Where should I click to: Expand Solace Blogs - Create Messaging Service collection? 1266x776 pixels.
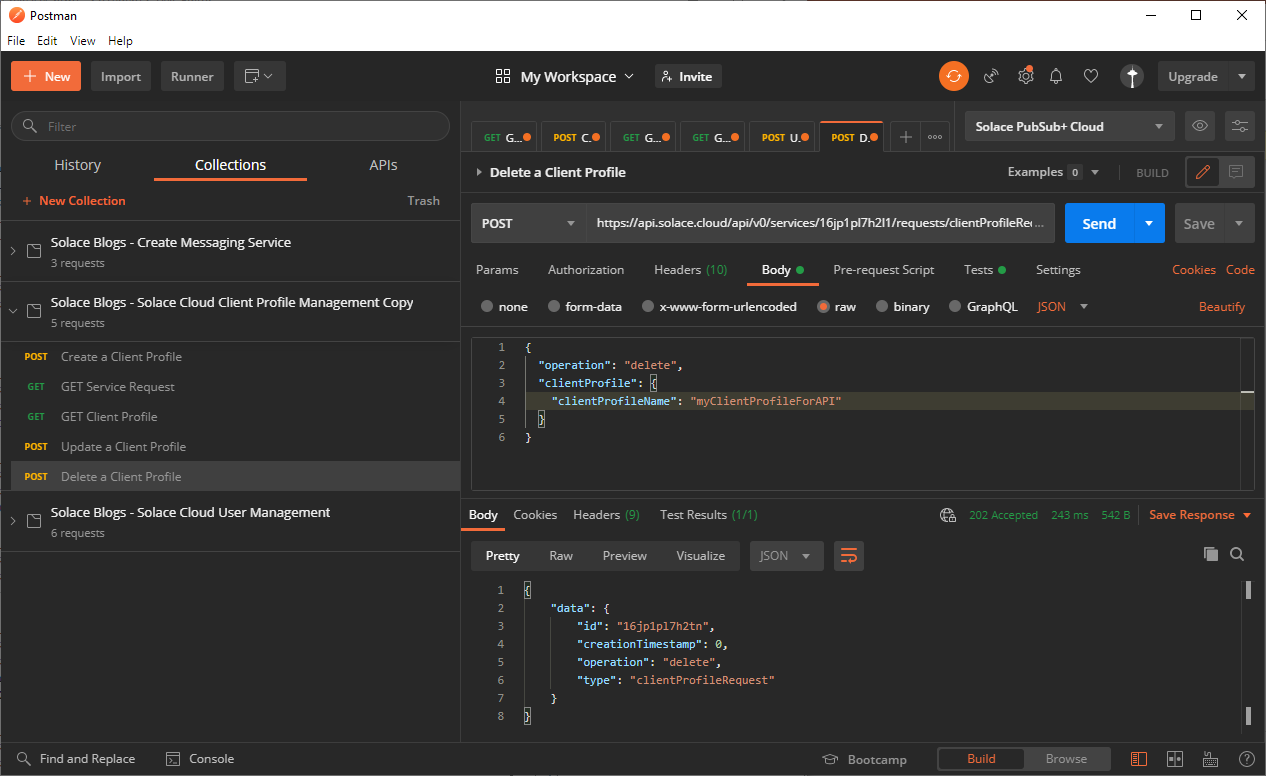[x=13, y=251]
